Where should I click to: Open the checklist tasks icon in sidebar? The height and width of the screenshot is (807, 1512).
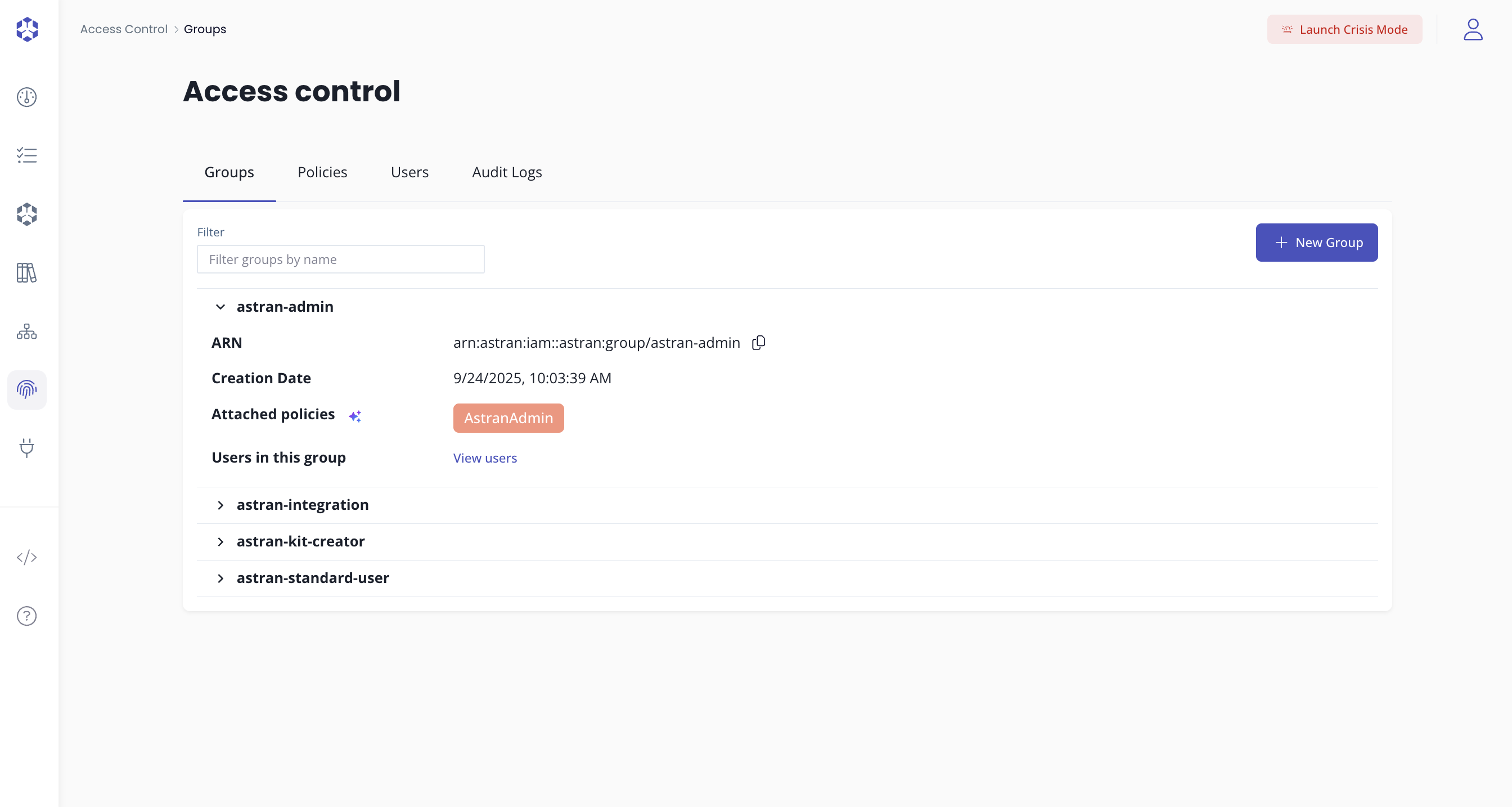coord(27,155)
